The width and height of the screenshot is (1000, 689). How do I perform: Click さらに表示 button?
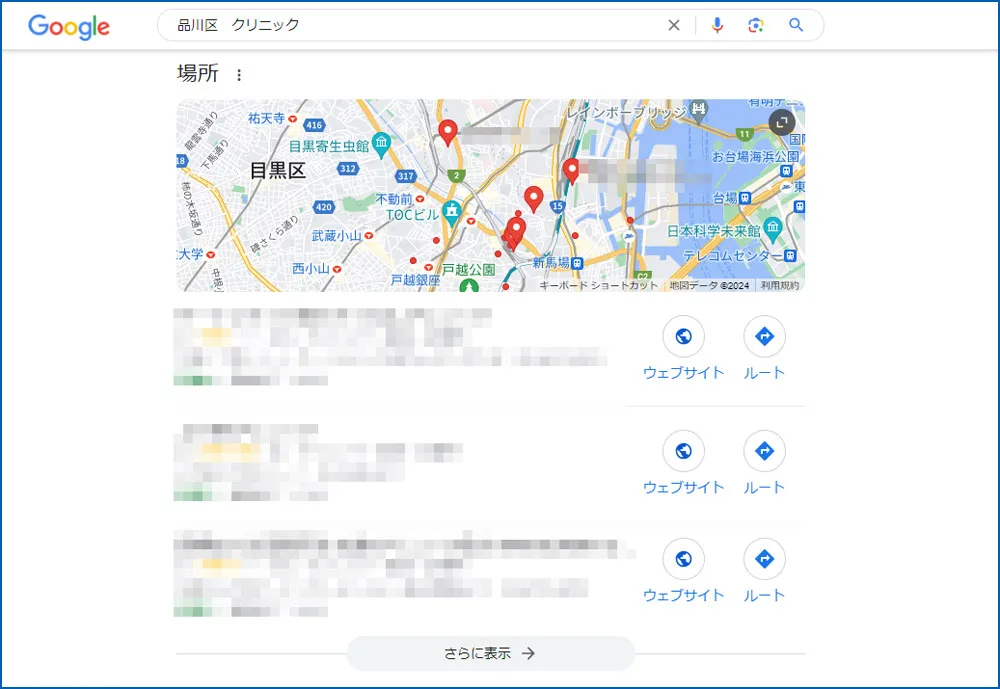pos(490,653)
